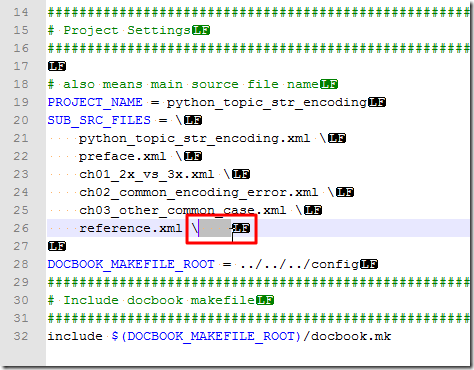Image resolution: width=474 pixels, height=370 pixels.
Task: Click line number 23 in gutter
Action: coord(21,174)
